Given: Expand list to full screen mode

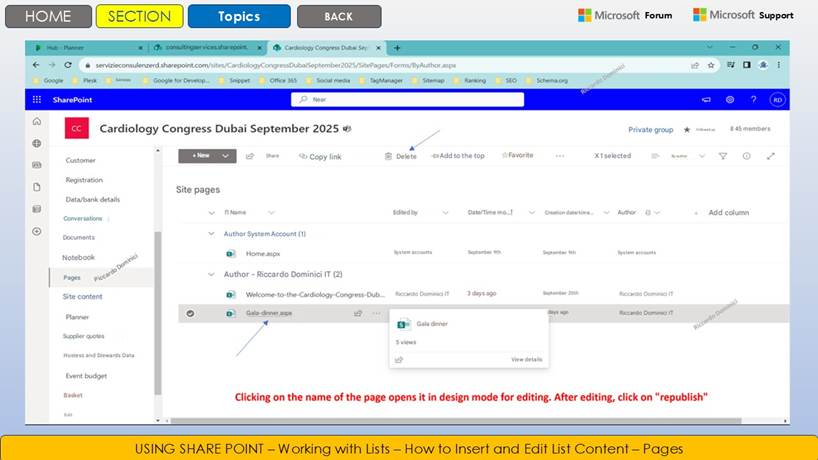Looking at the screenshot, I should (x=771, y=156).
